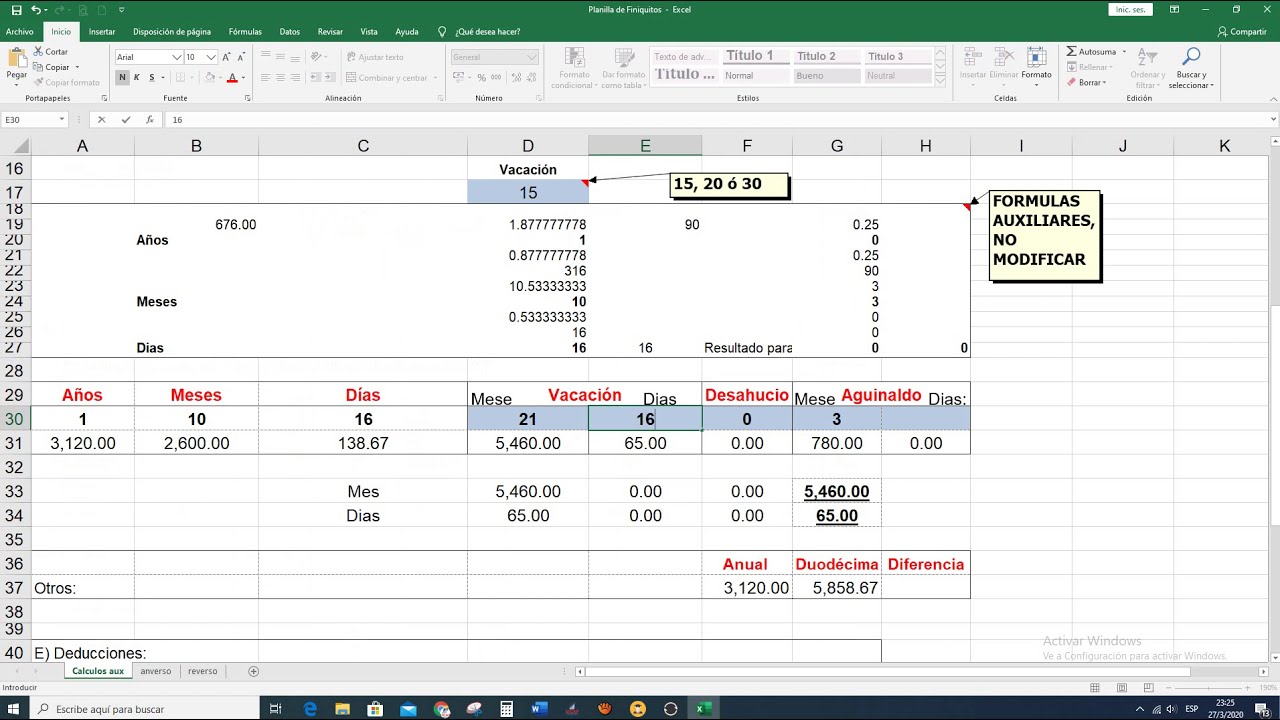Viewport: 1280px width, 720px height.
Task: Click the Compartir share button
Action: [x=1242, y=31]
